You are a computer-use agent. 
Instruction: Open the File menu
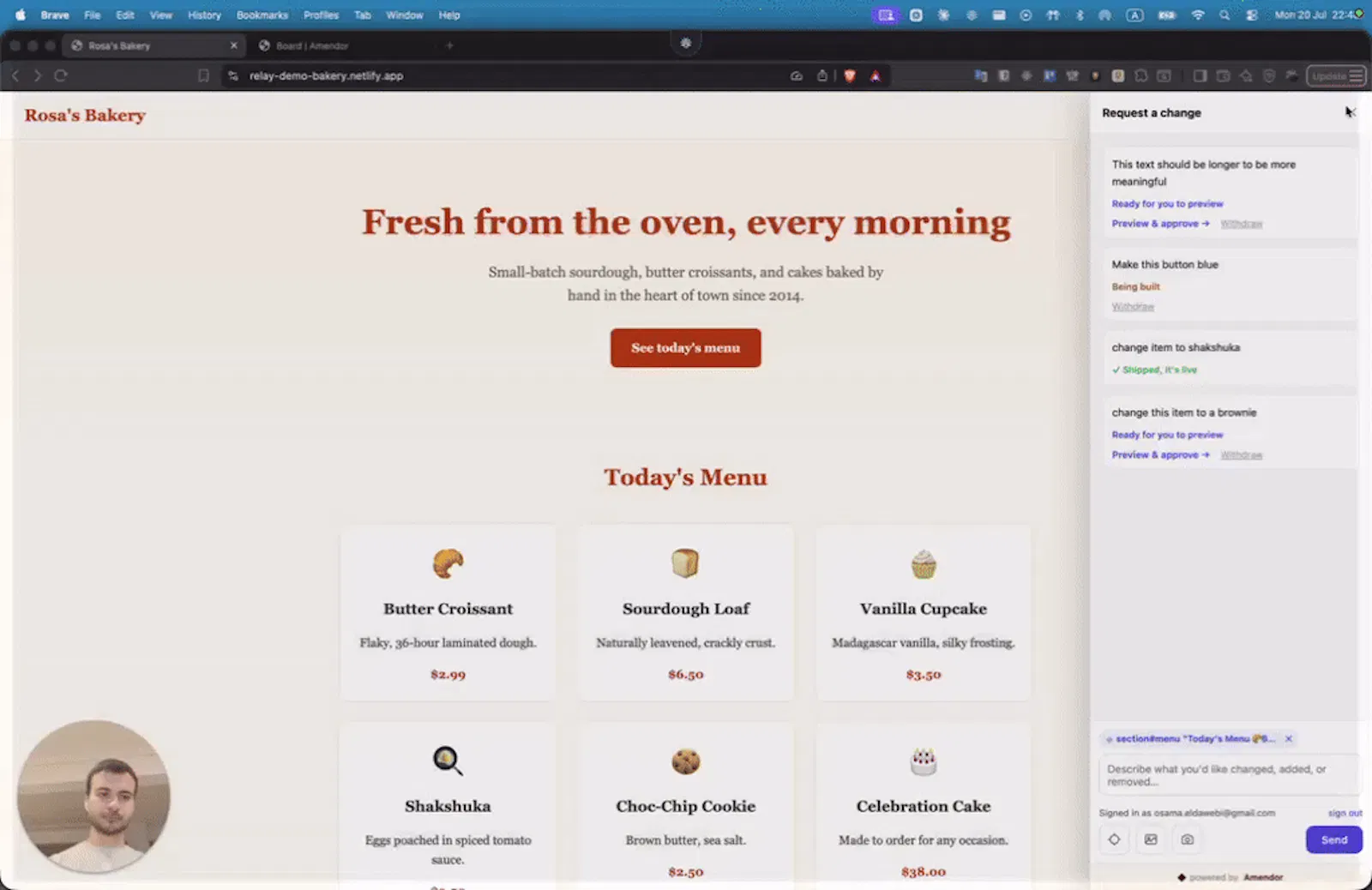tap(92, 15)
